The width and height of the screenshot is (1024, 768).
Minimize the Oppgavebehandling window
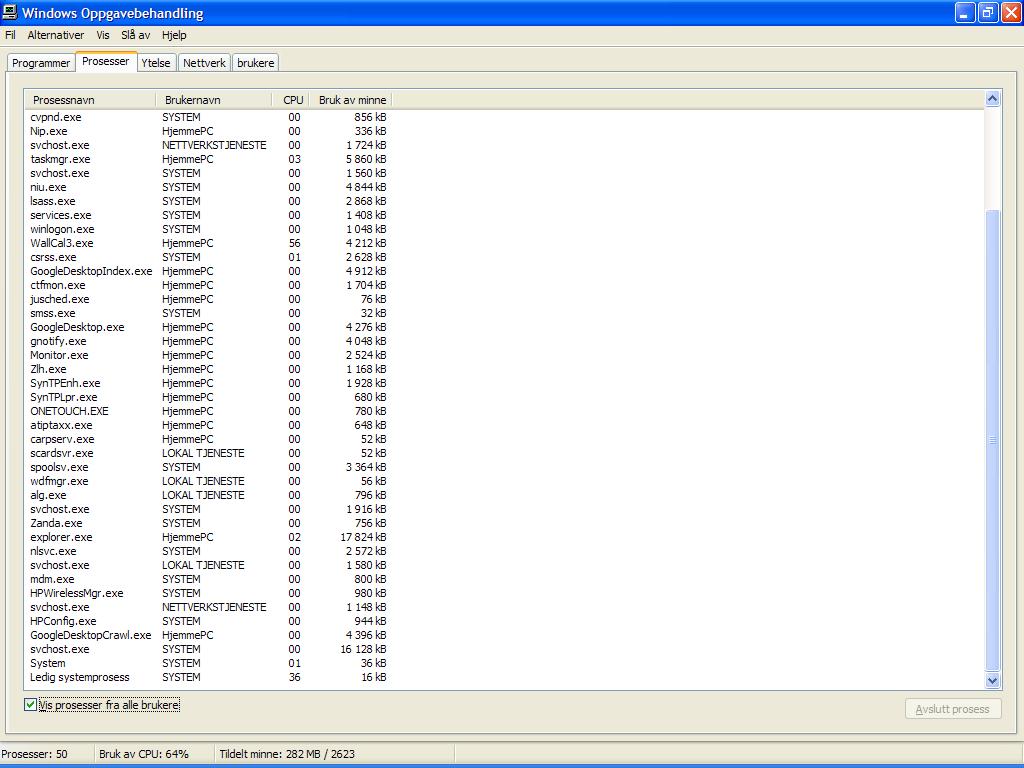coord(965,12)
